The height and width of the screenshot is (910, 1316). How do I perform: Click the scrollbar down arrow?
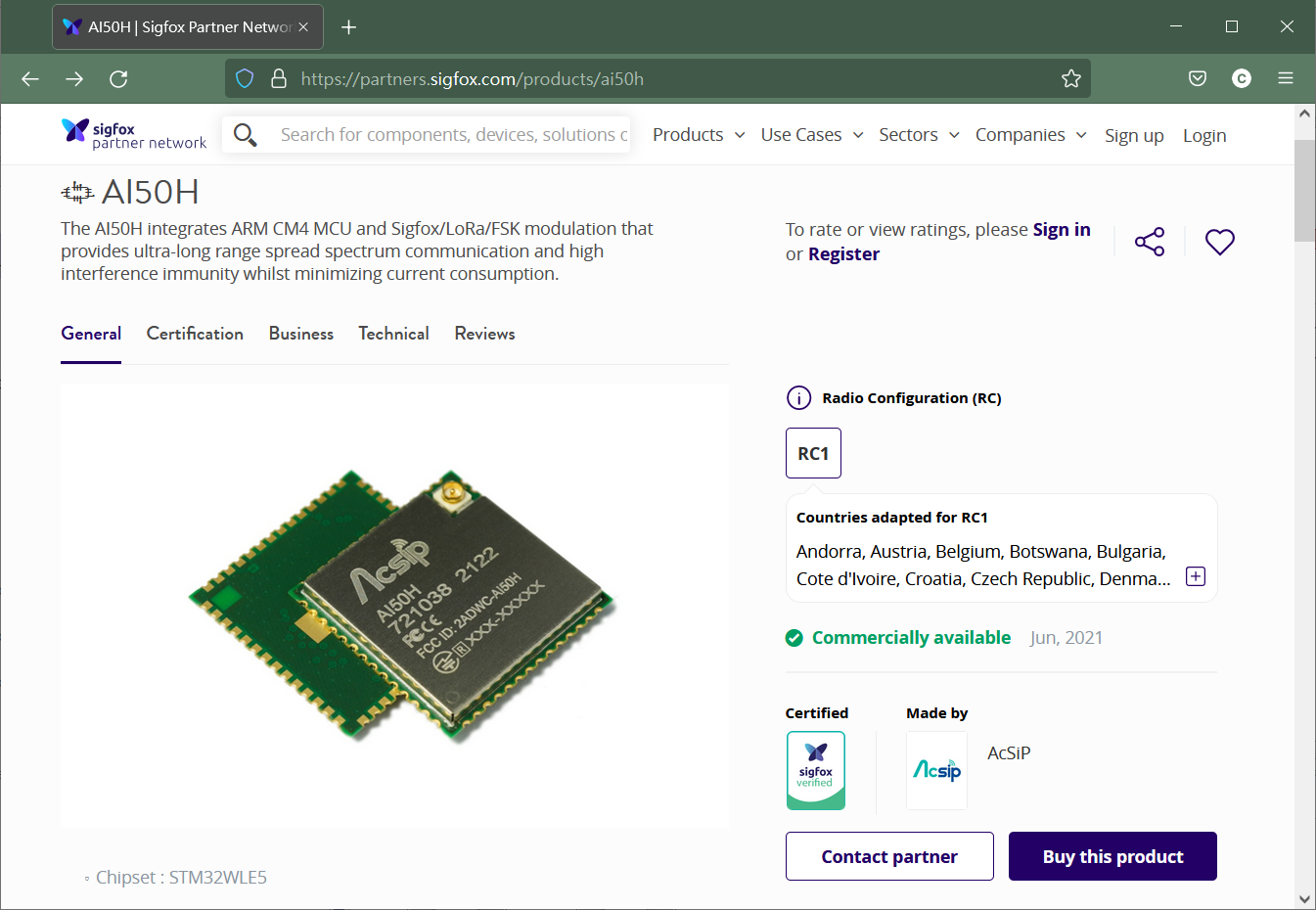[x=1304, y=898]
